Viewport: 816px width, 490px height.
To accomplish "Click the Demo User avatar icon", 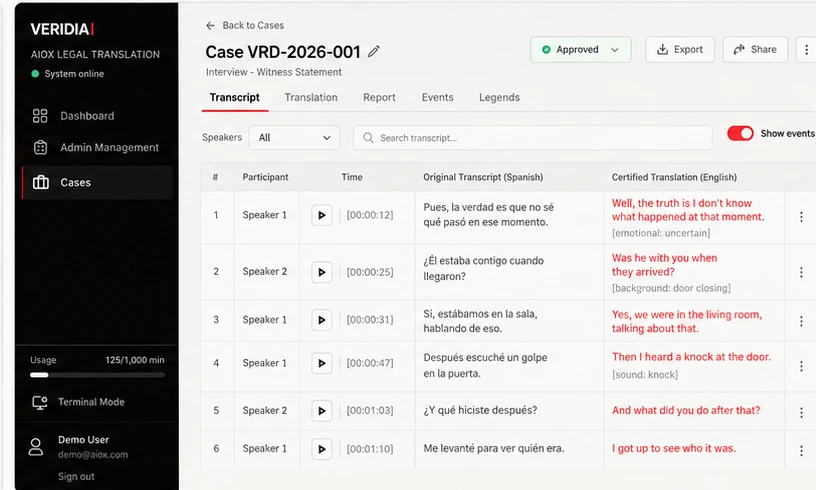I will pos(36,447).
